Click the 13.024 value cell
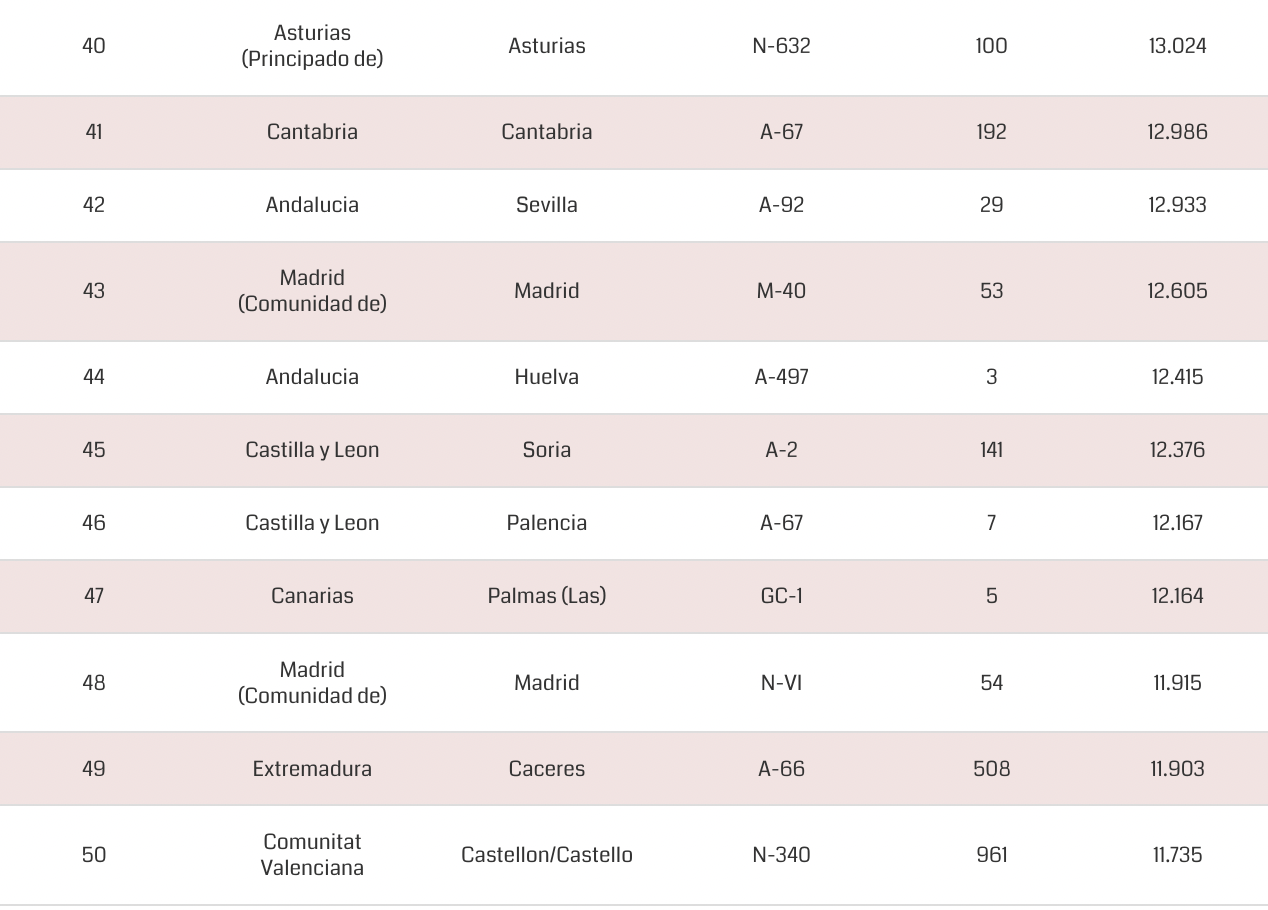Viewport: 1268px width, 910px height. click(x=1177, y=46)
